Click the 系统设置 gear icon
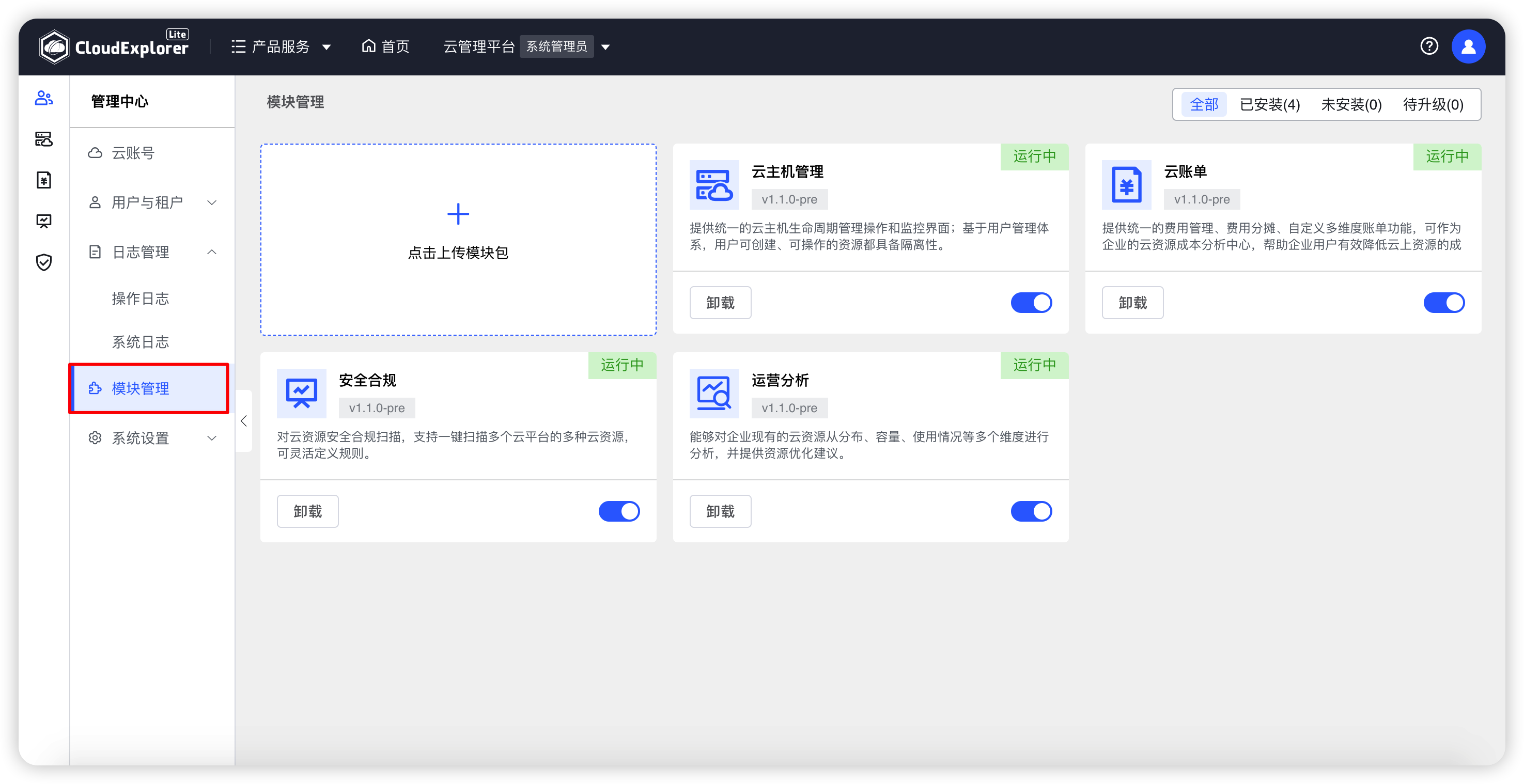This screenshot has height=784, width=1524. point(95,438)
